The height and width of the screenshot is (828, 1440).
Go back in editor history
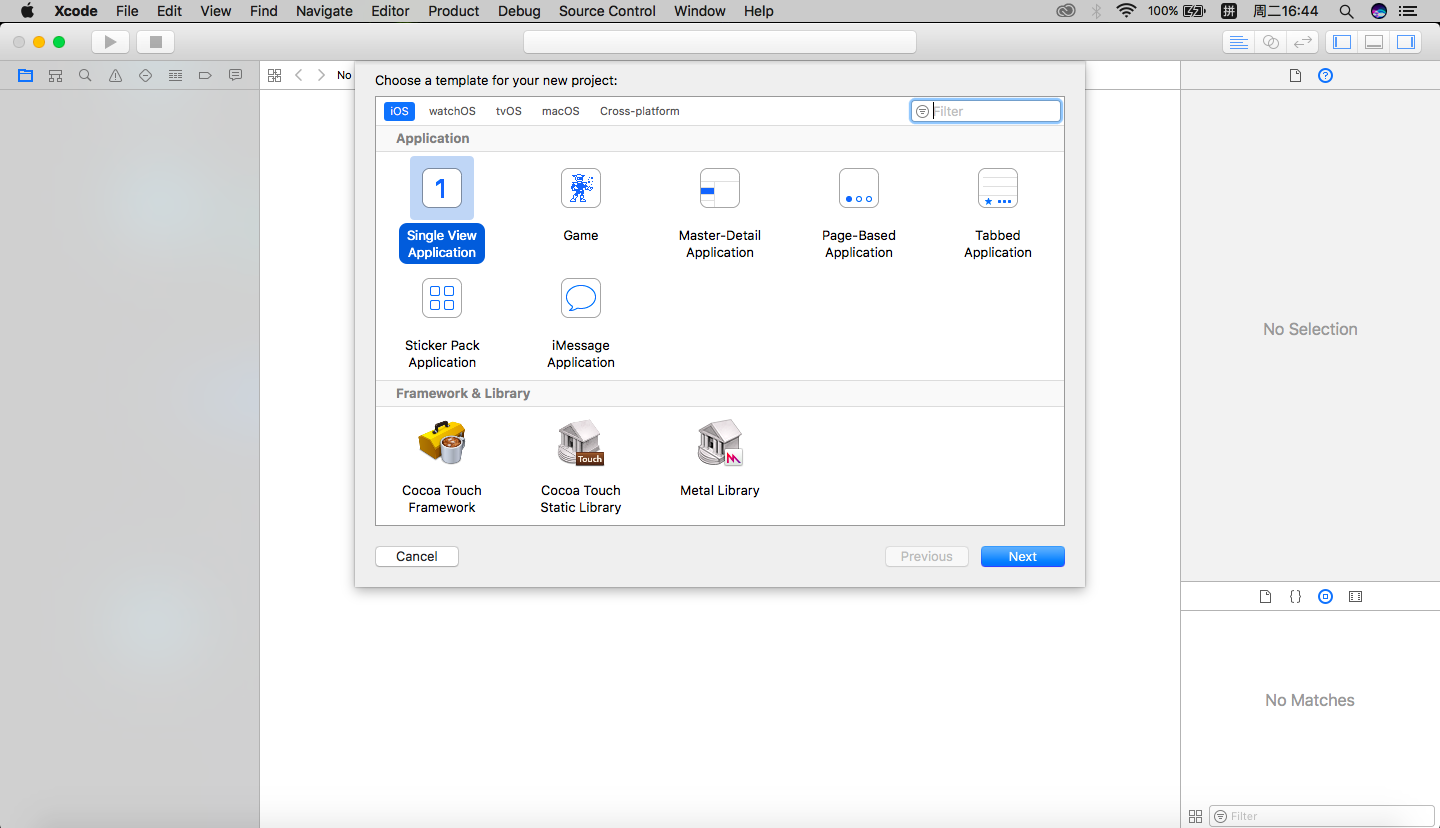299,75
